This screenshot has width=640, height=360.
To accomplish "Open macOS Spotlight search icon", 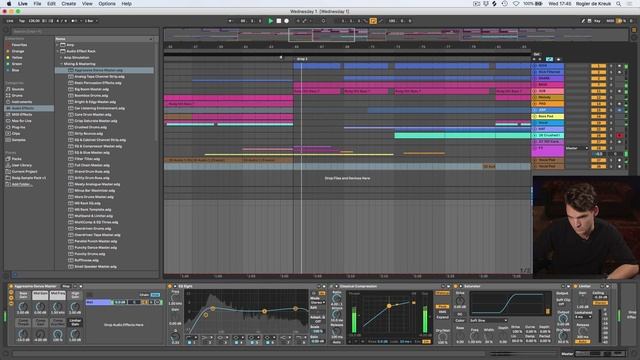I will [619, 4].
